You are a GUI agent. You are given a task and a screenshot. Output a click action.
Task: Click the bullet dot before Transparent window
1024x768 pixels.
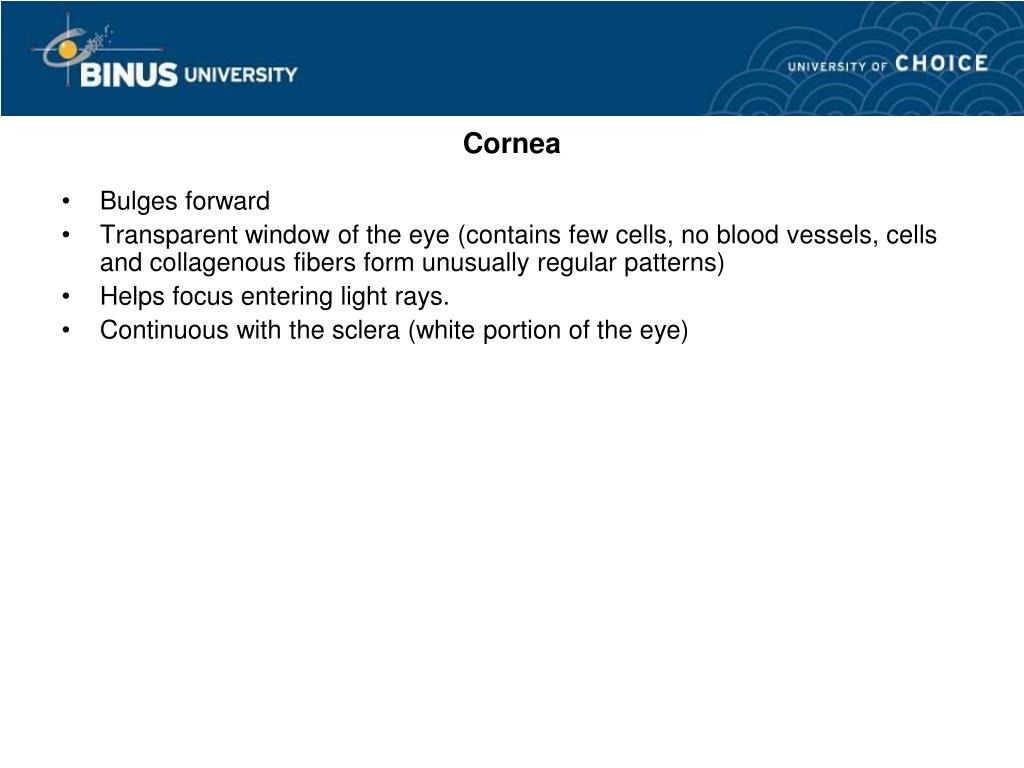[x=66, y=234]
